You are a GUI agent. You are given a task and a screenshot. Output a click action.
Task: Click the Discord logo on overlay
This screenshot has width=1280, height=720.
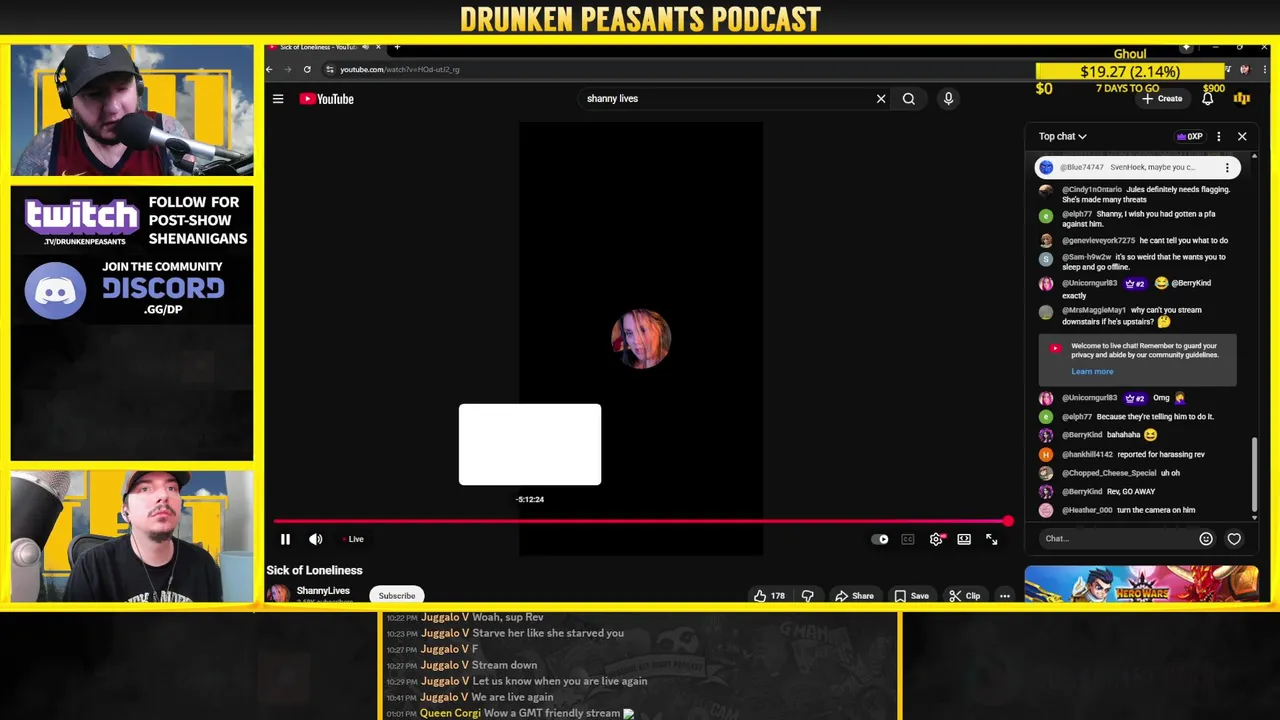pos(56,291)
